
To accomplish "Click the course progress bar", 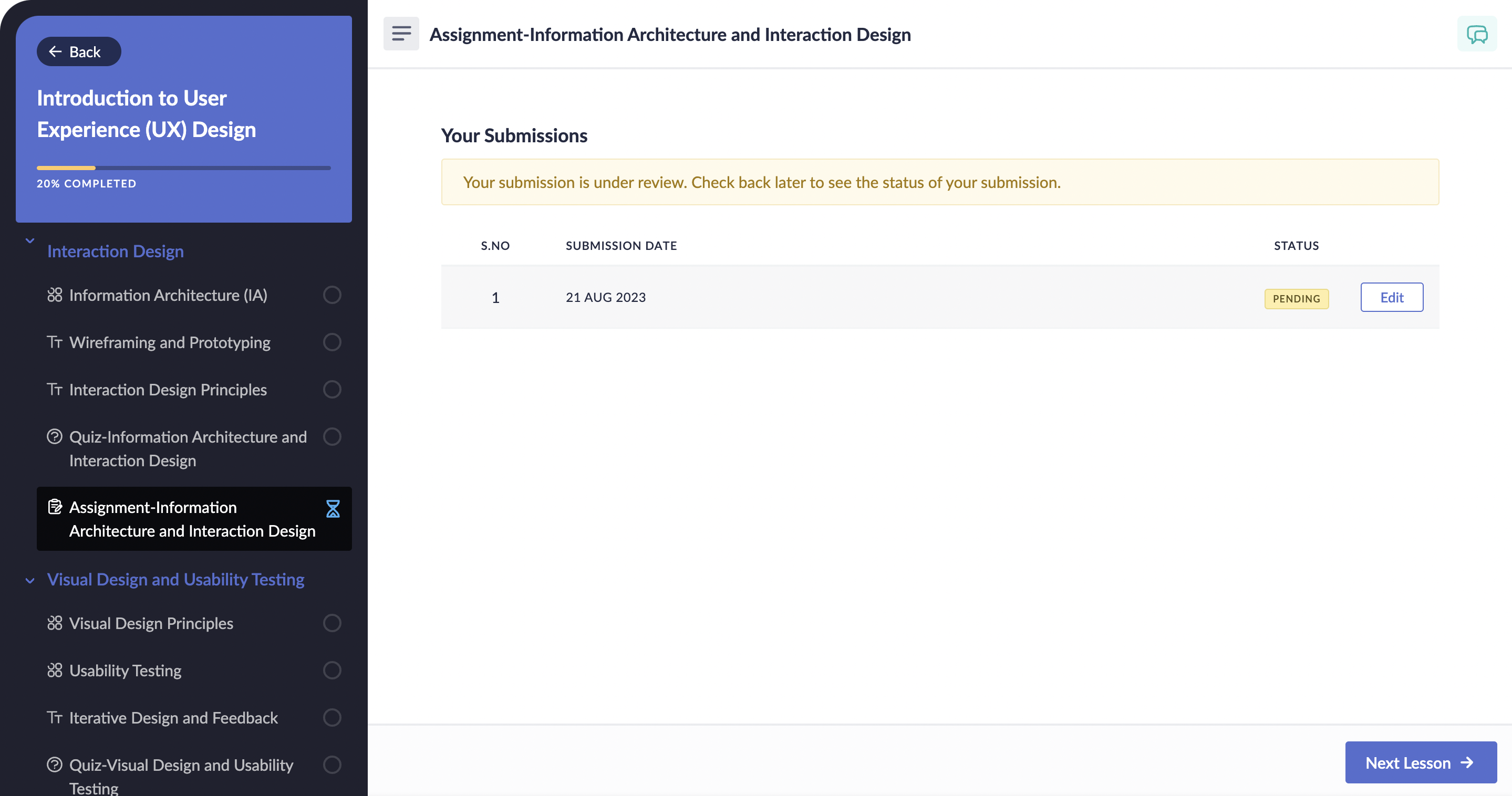I will coord(183,168).
